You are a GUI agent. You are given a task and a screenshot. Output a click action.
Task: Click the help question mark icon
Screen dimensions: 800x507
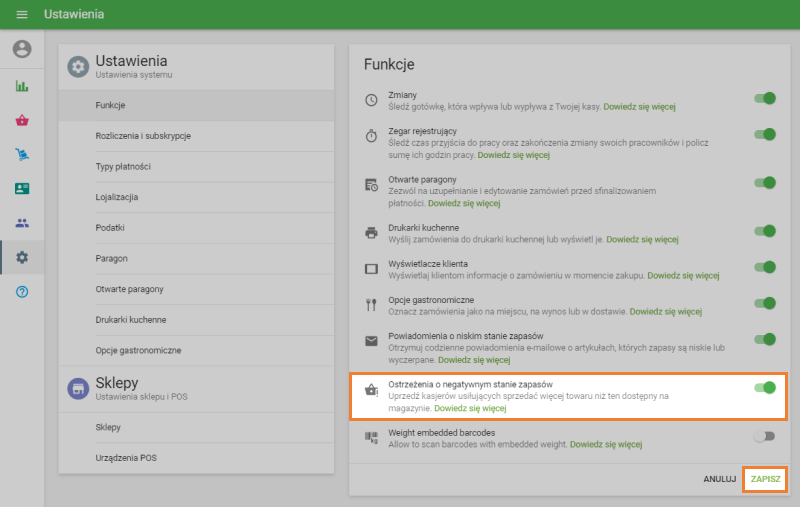click(x=22, y=291)
